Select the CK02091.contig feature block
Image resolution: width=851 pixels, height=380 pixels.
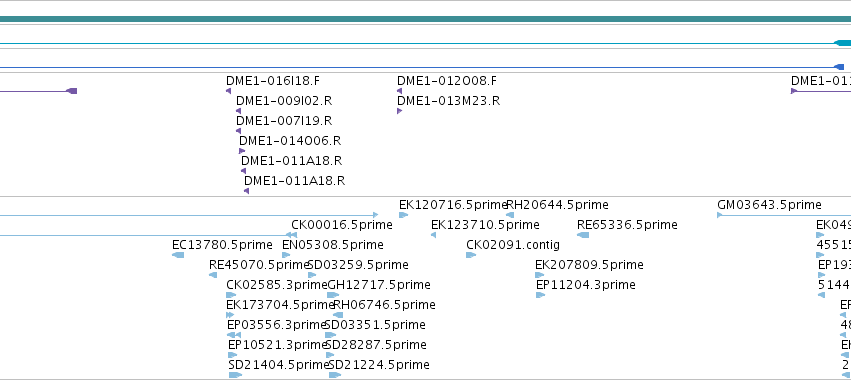coord(471,255)
